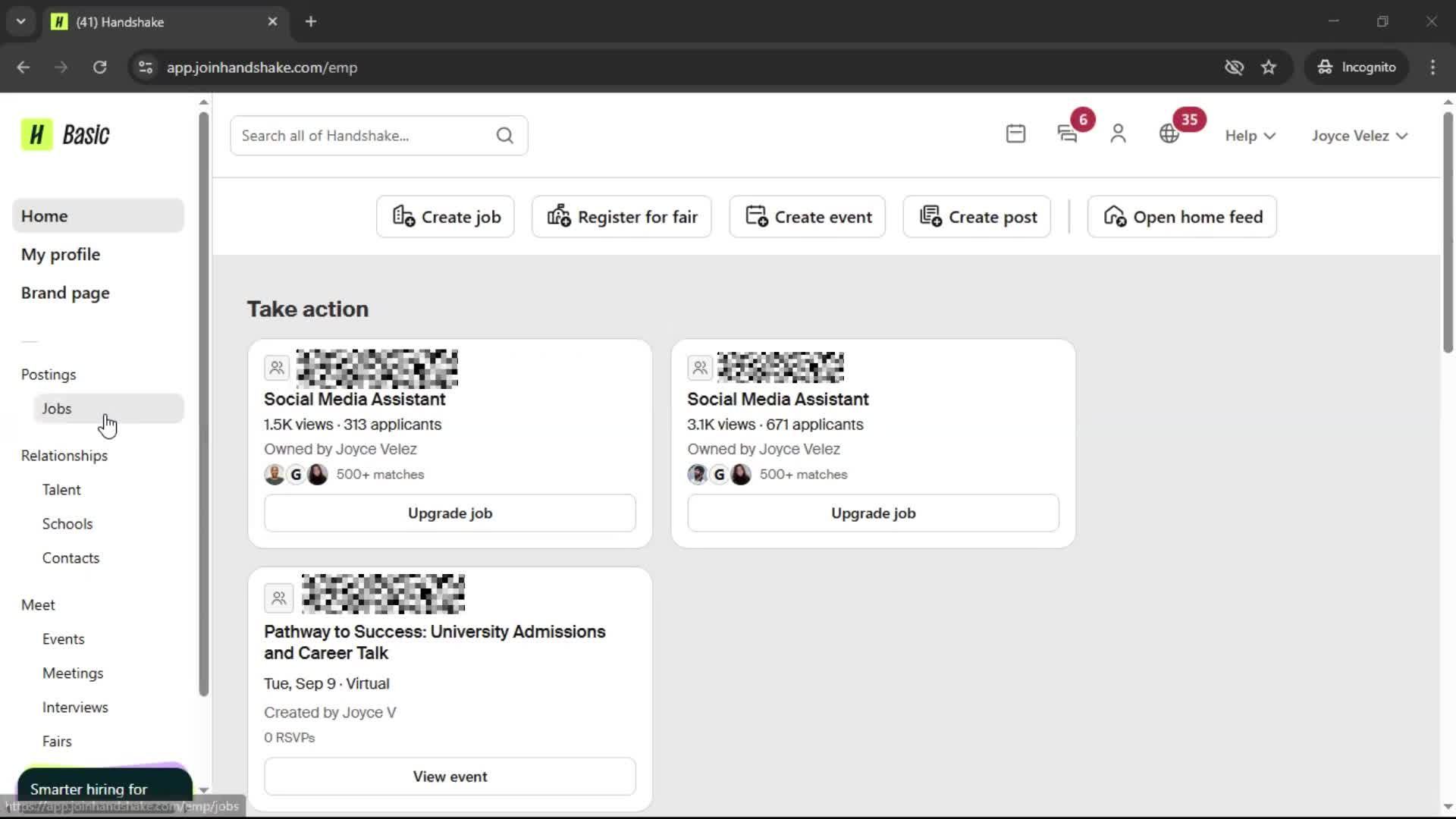Click the Create job button

pyautogui.click(x=445, y=217)
